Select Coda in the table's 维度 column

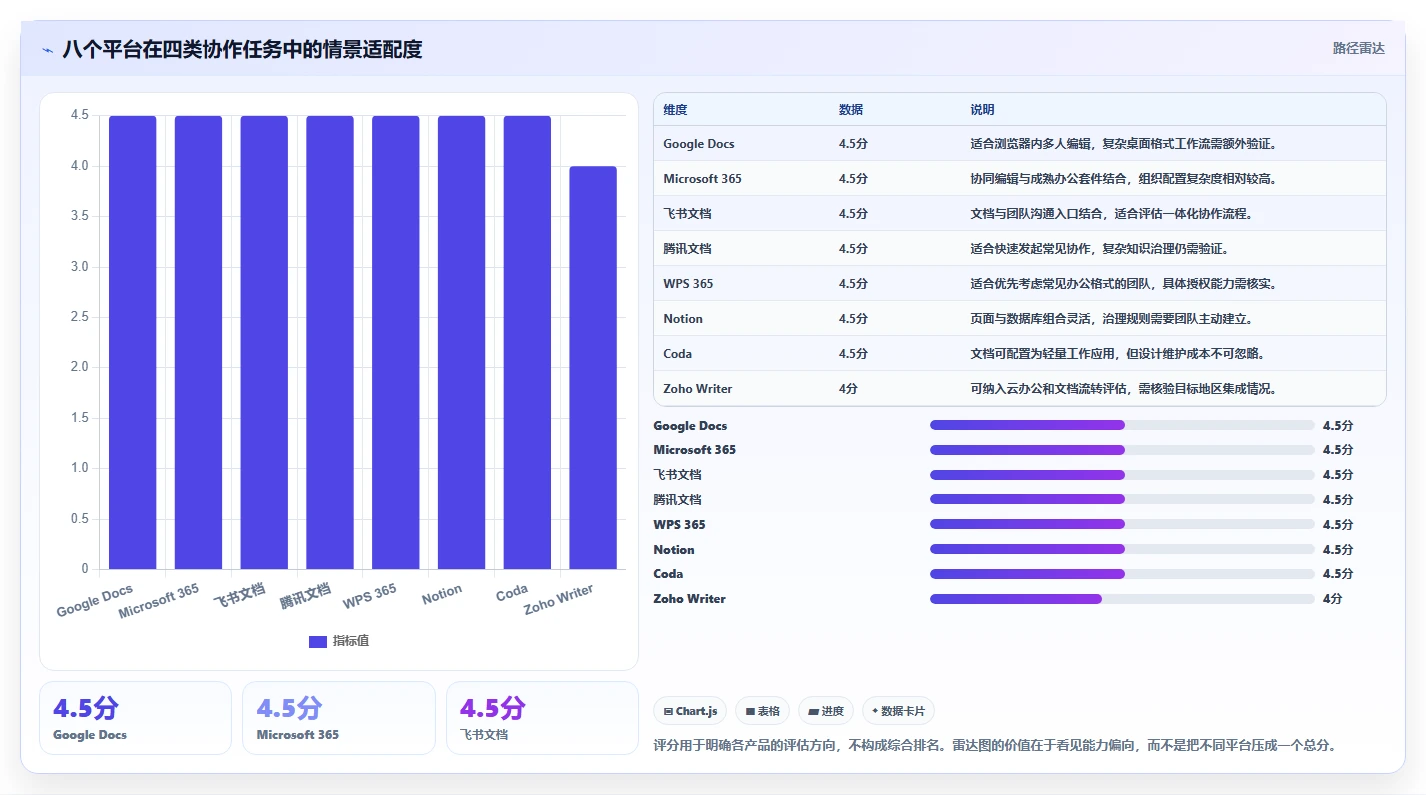coord(677,354)
